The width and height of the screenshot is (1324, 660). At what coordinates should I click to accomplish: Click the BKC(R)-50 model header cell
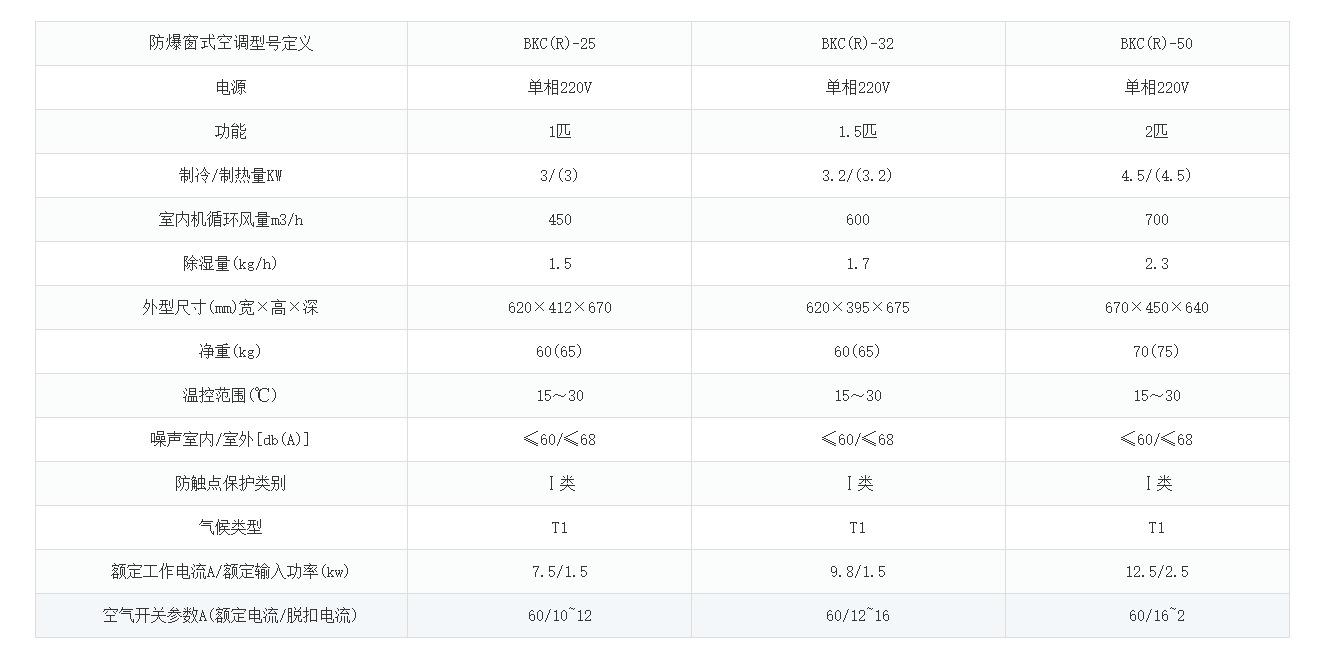(x=1156, y=44)
